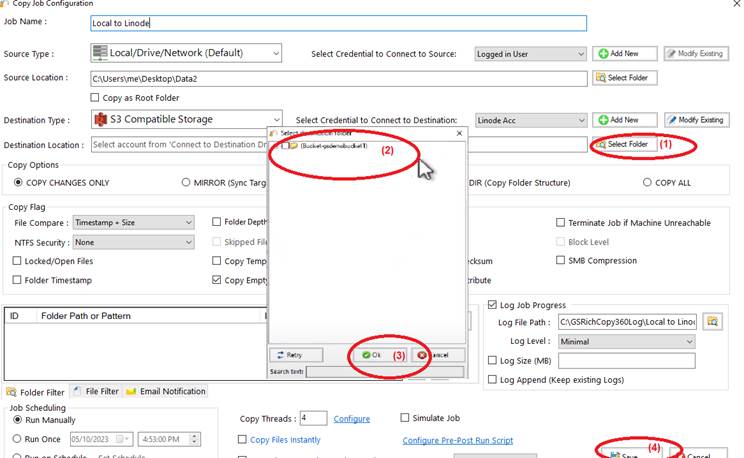Toggle the Copy Temp checkbox

(217, 261)
